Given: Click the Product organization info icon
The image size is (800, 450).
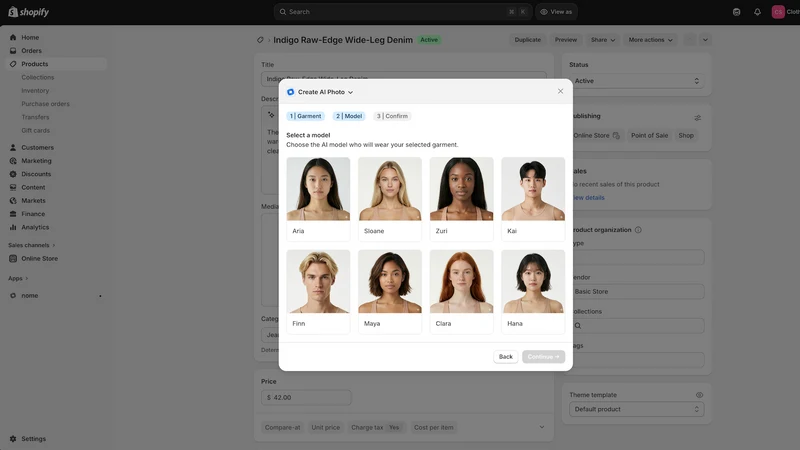Looking at the screenshot, I should [638, 230].
